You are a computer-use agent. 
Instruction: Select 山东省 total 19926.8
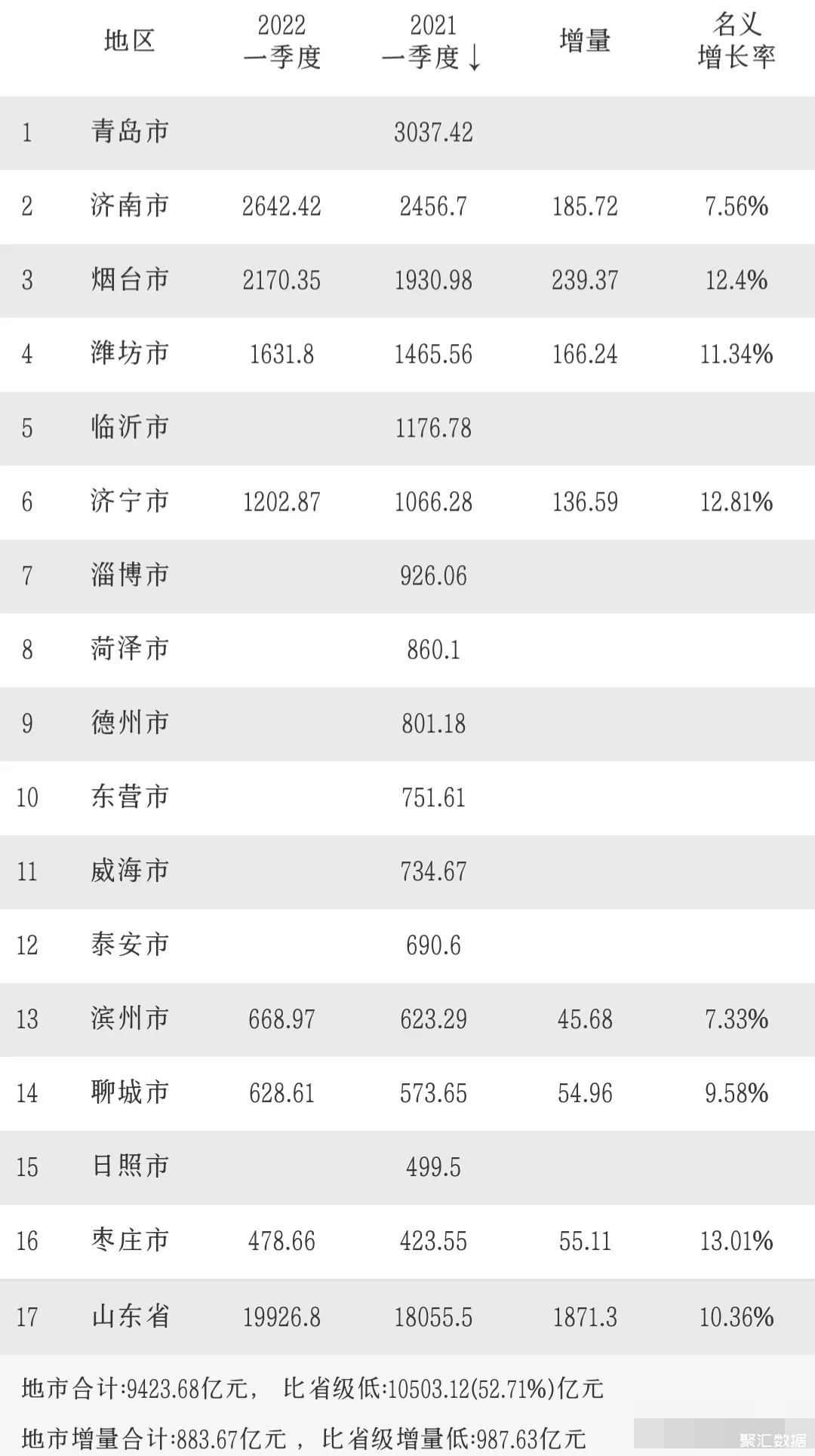tap(281, 1317)
